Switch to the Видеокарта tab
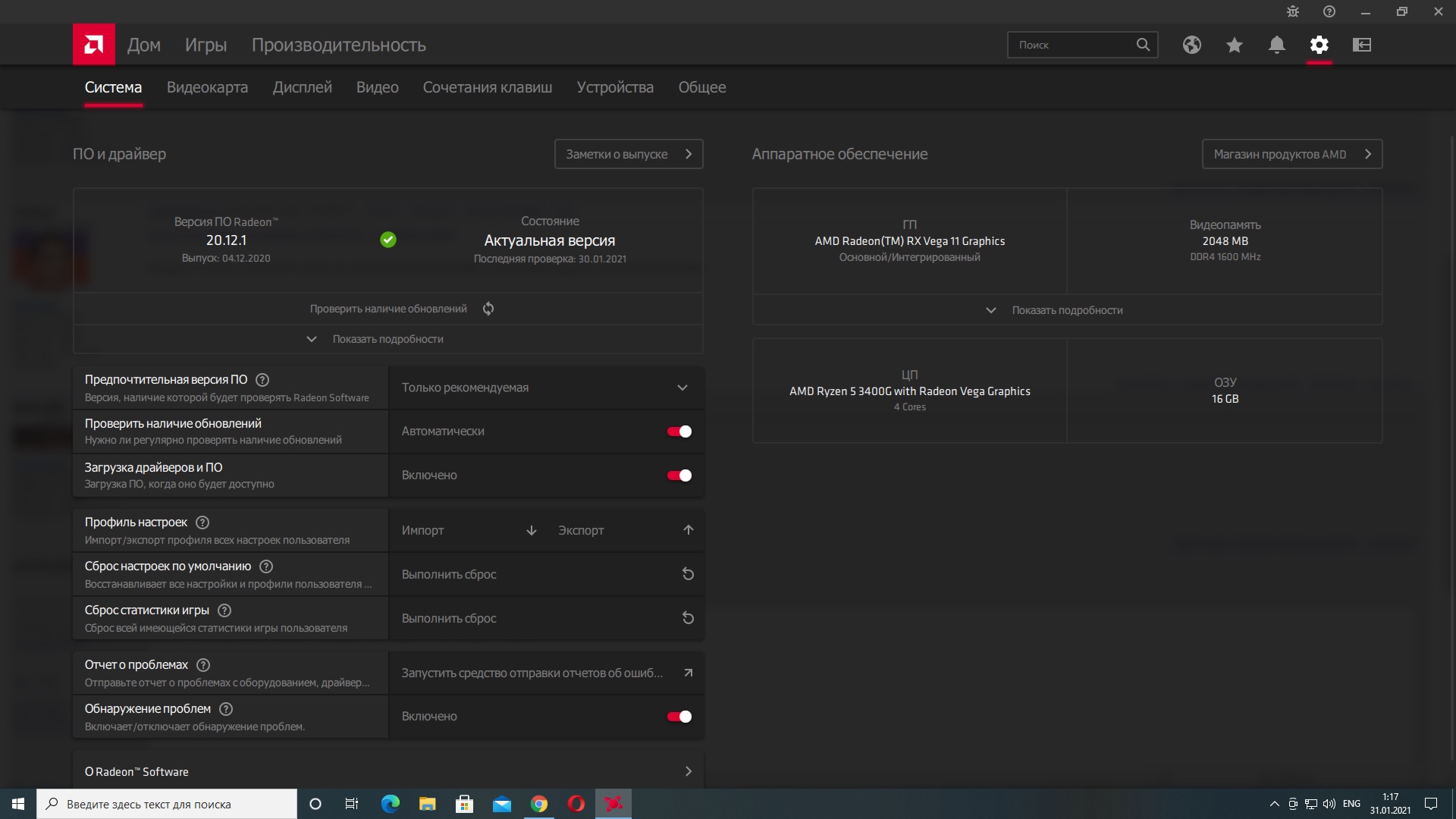 pos(207,87)
